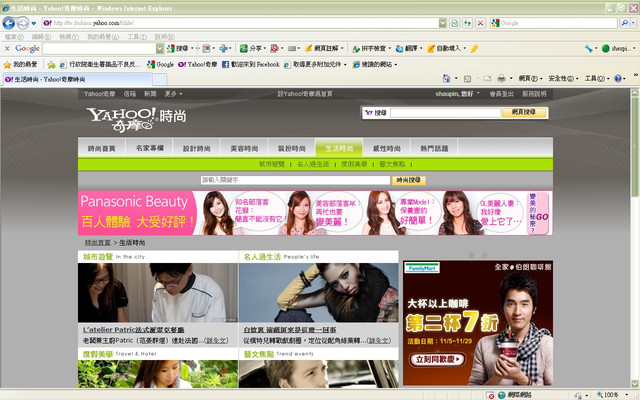Open the Google shortcut on favorites bar
The width and height of the screenshot is (640, 400).
click(160, 64)
